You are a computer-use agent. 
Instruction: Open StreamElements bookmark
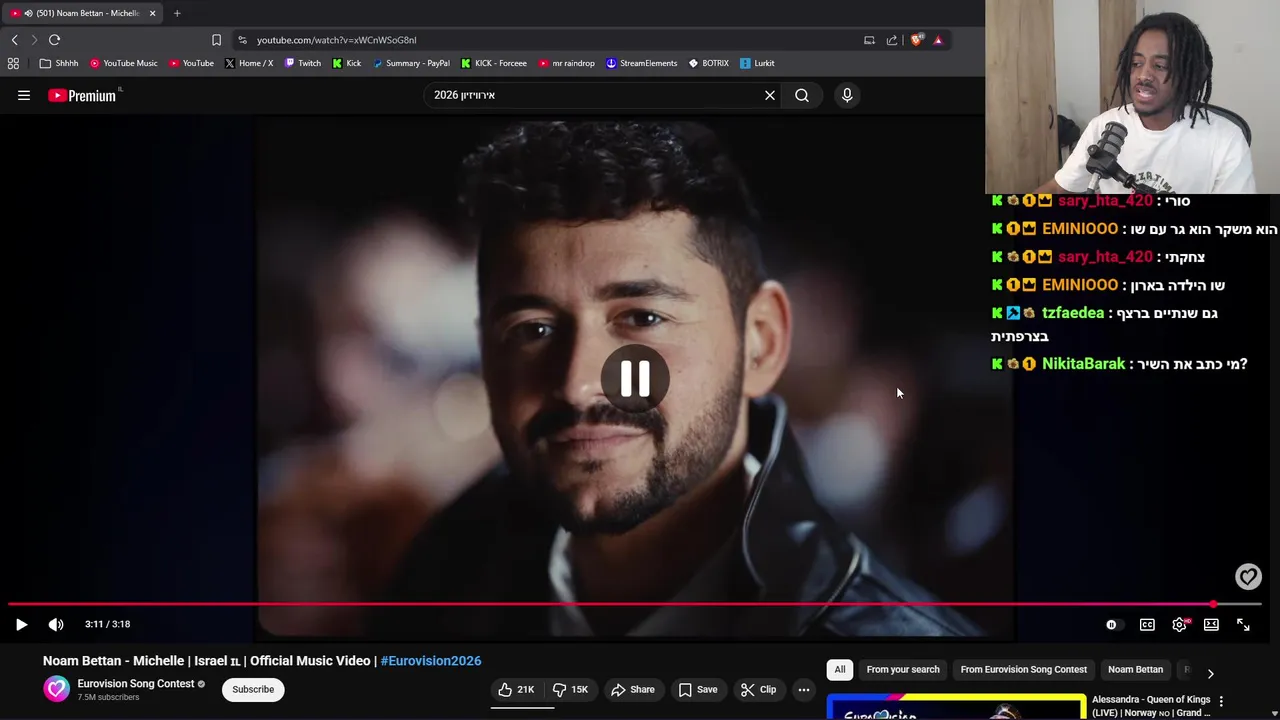pyautogui.click(x=641, y=63)
